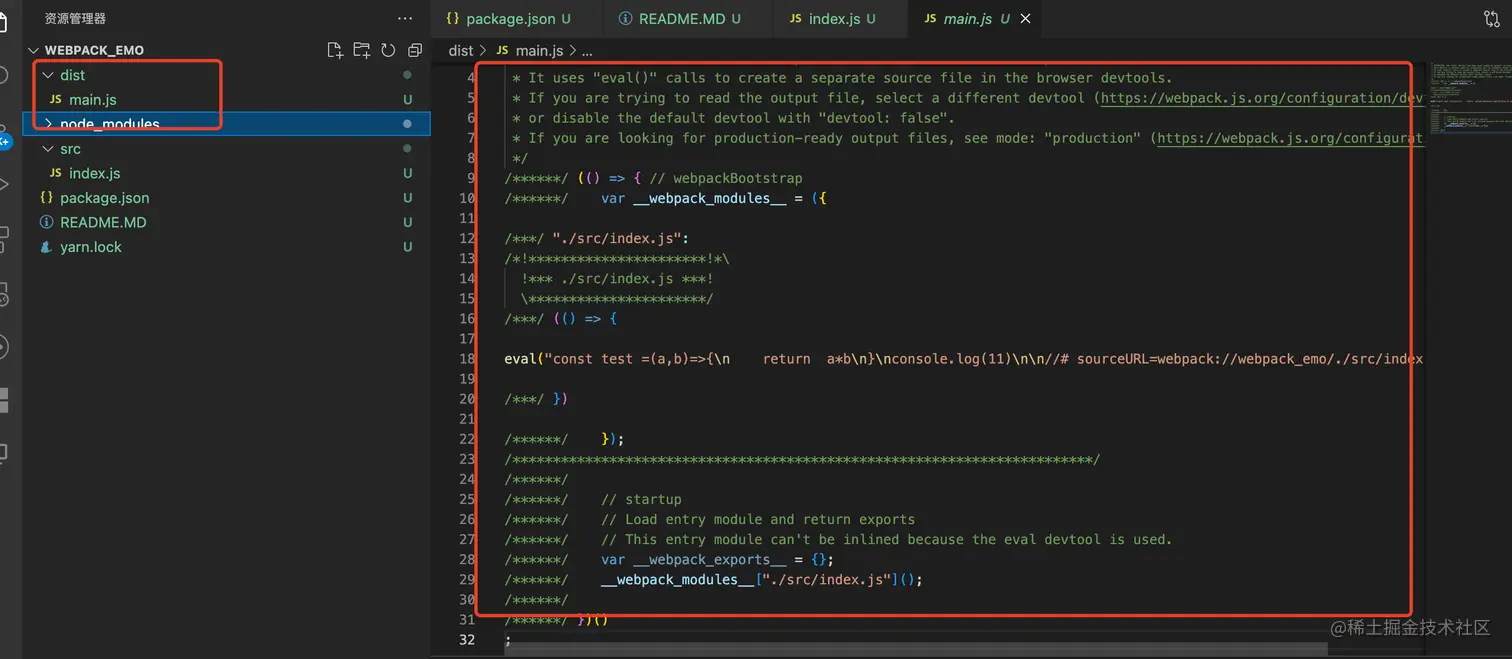The height and width of the screenshot is (659, 1512).
Task: Click the Load entry module comment line
Action: (x=758, y=519)
